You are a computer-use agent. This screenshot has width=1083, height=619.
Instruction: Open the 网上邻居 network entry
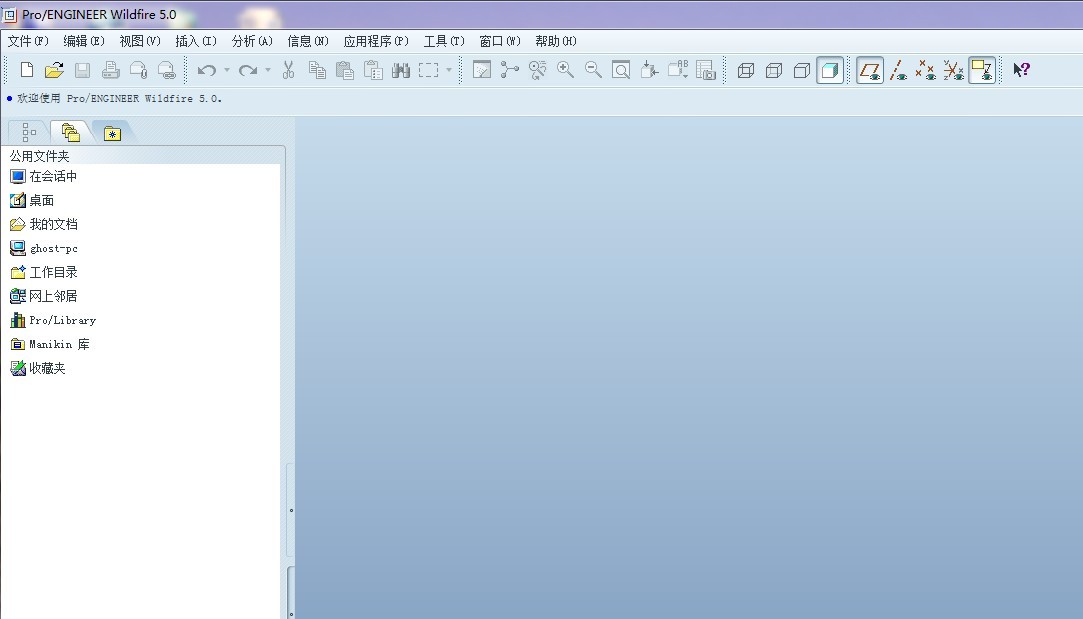click(44, 296)
